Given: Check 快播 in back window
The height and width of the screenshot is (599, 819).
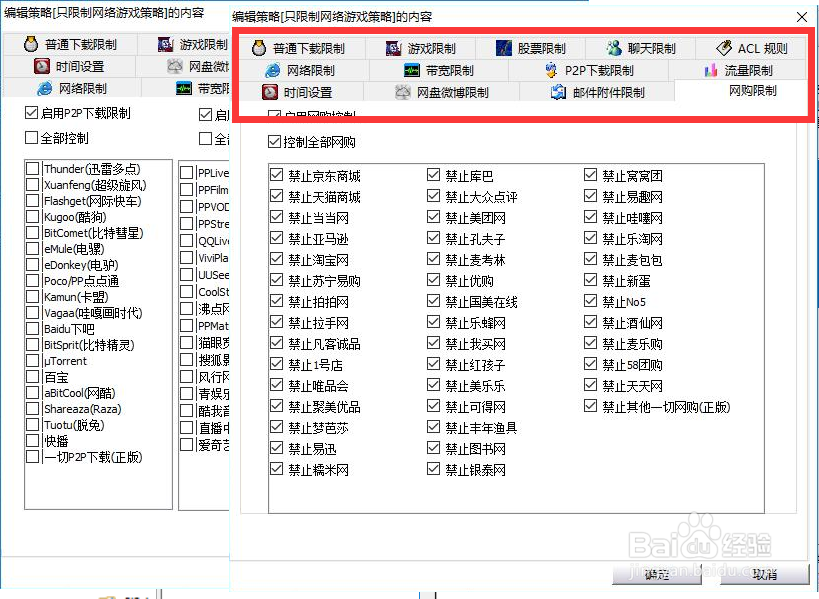Looking at the screenshot, I should pos(32,441).
